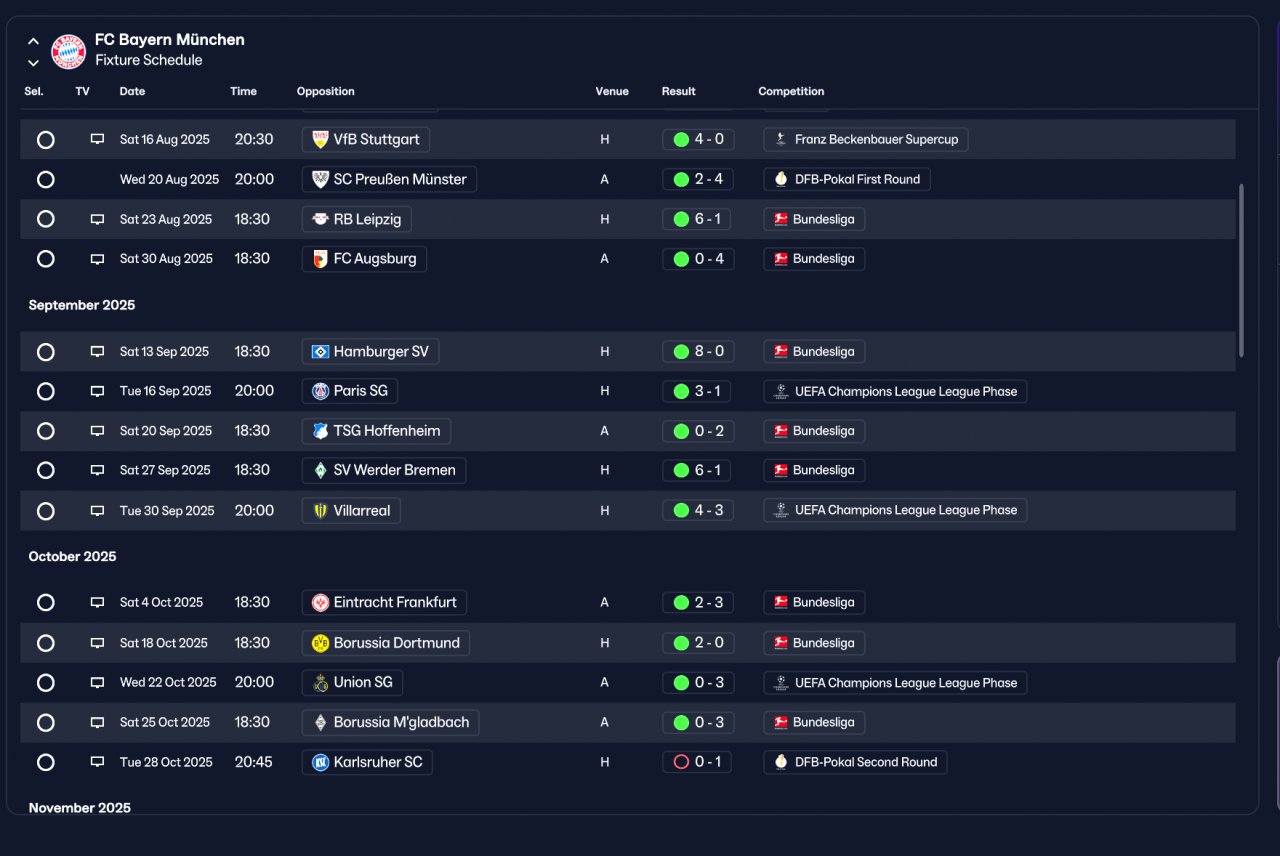Screen dimensions: 1280x856
Task: Click the Borussia Dortmund club badge
Action: [320, 643]
